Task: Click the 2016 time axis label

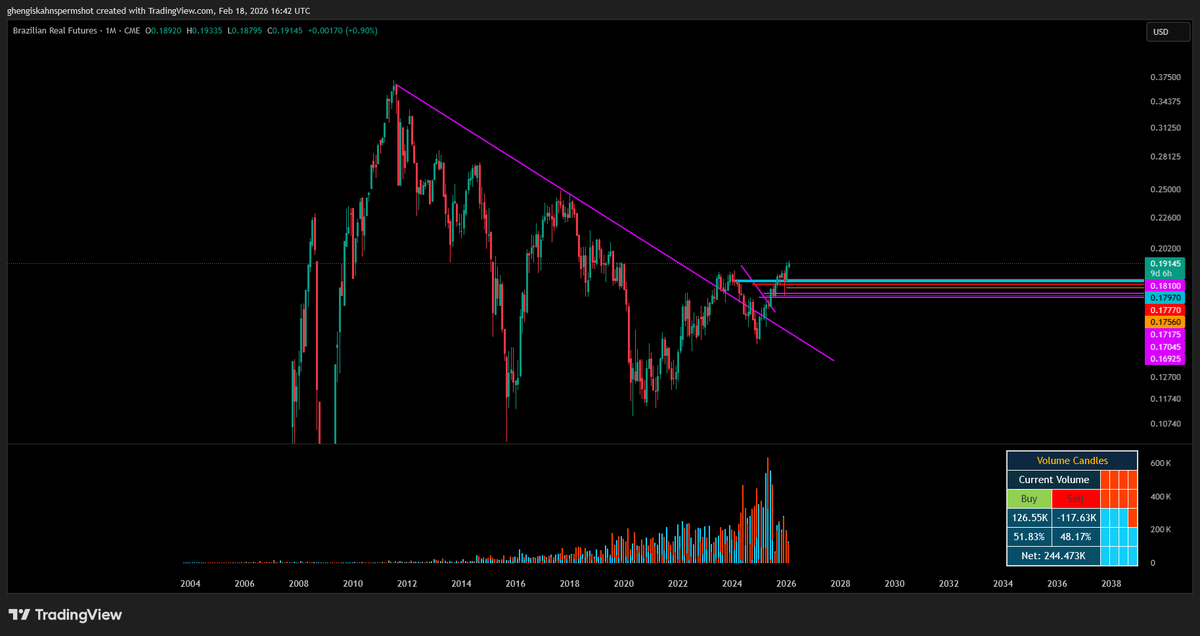Action: [x=515, y=583]
